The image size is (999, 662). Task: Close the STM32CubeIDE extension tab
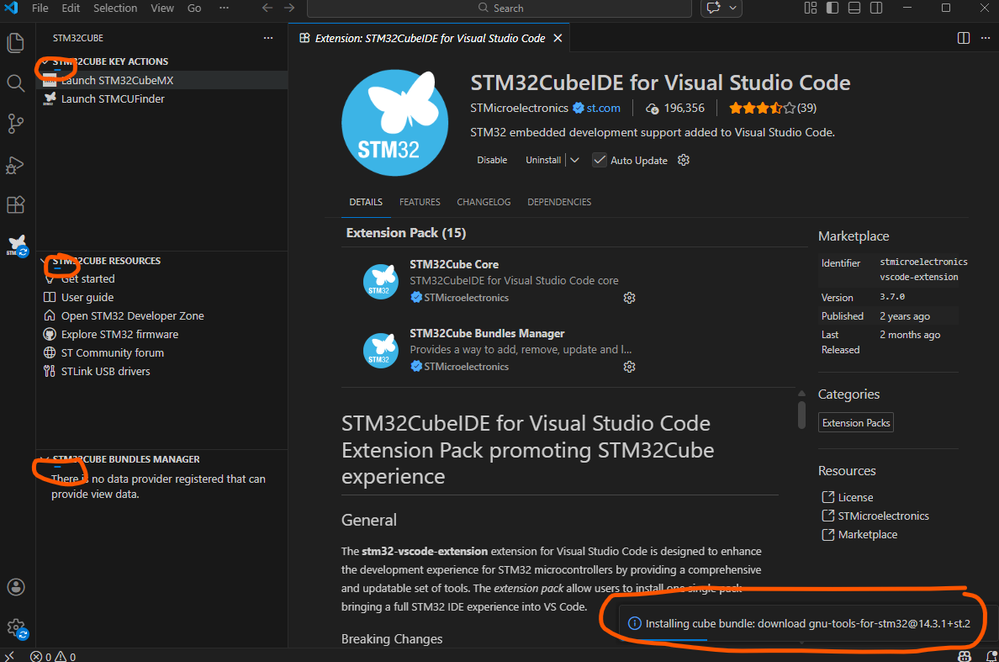tap(557, 38)
